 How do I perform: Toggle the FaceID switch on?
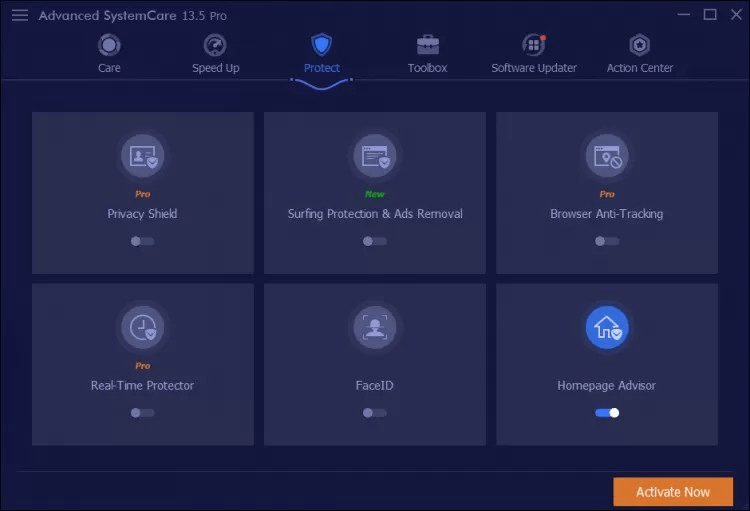pos(375,413)
